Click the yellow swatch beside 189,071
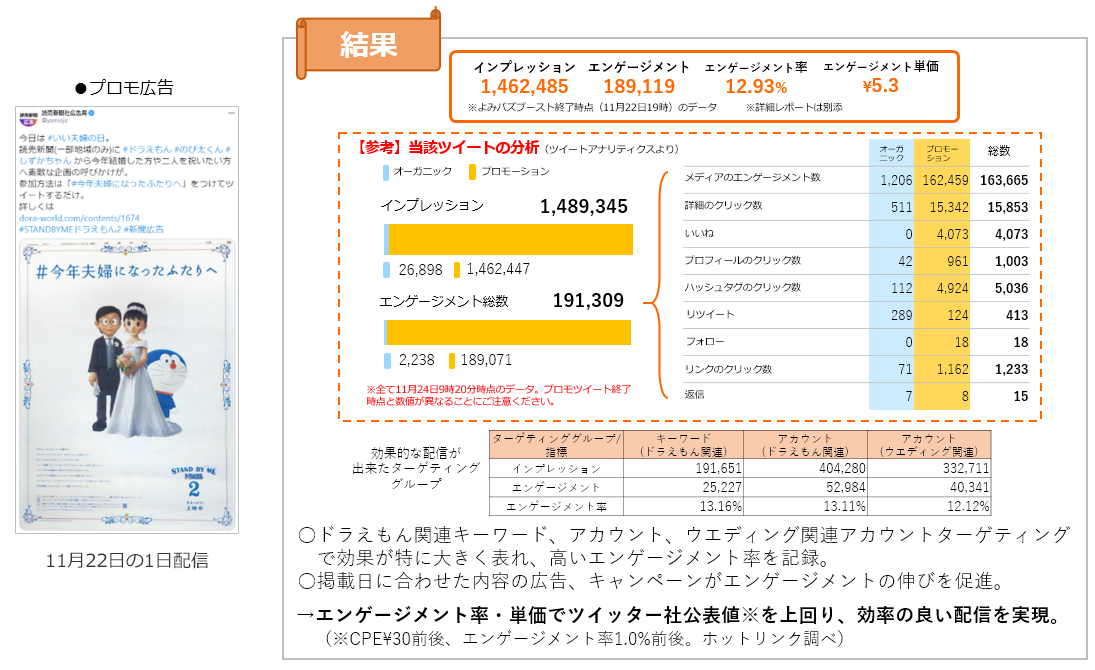1095x670 pixels. pos(452,361)
